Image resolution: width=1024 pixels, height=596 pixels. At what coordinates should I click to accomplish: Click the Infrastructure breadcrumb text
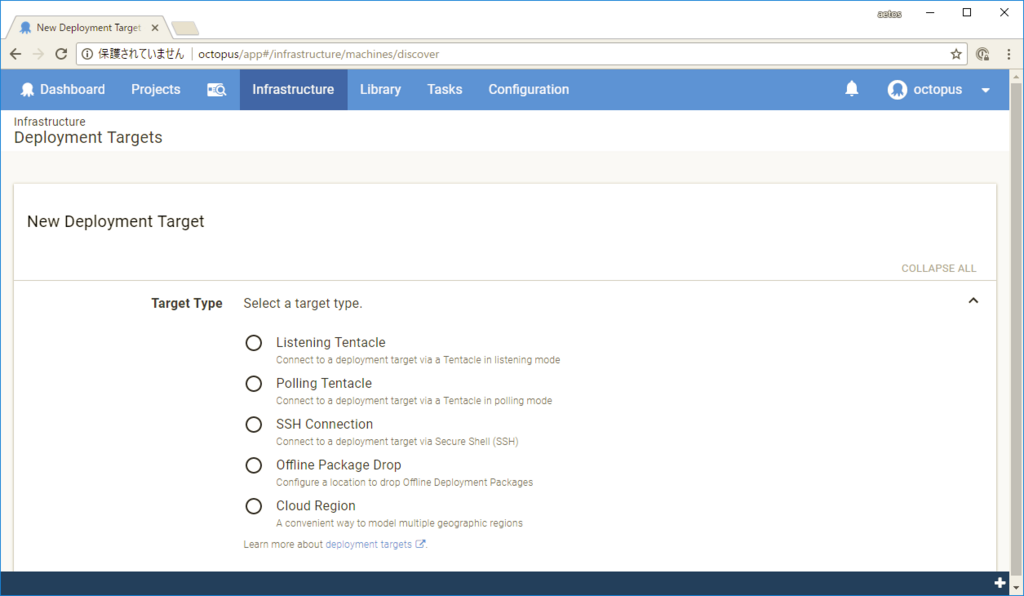(x=50, y=121)
